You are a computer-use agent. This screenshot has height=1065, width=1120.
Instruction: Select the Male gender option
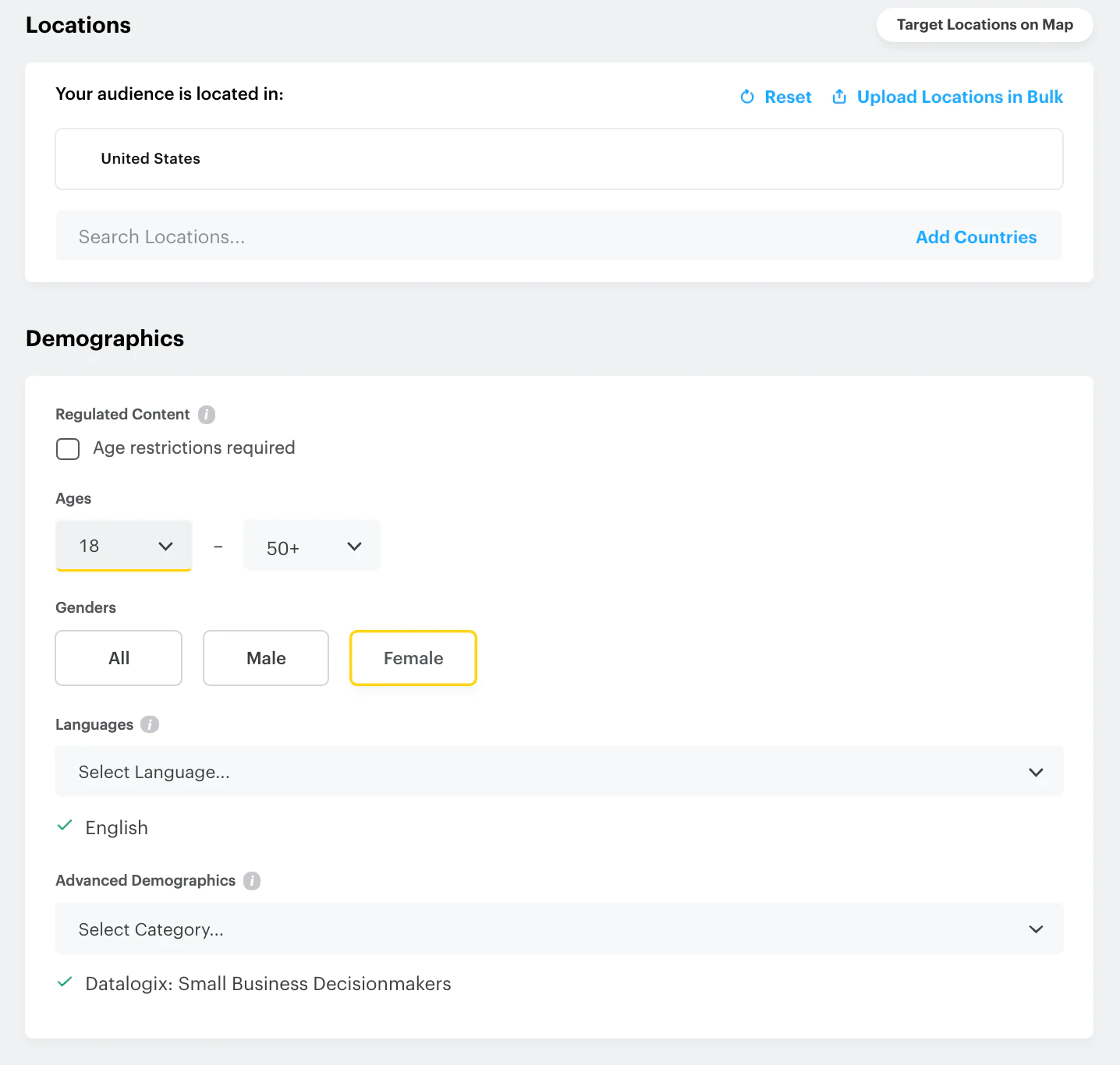click(x=266, y=658)
